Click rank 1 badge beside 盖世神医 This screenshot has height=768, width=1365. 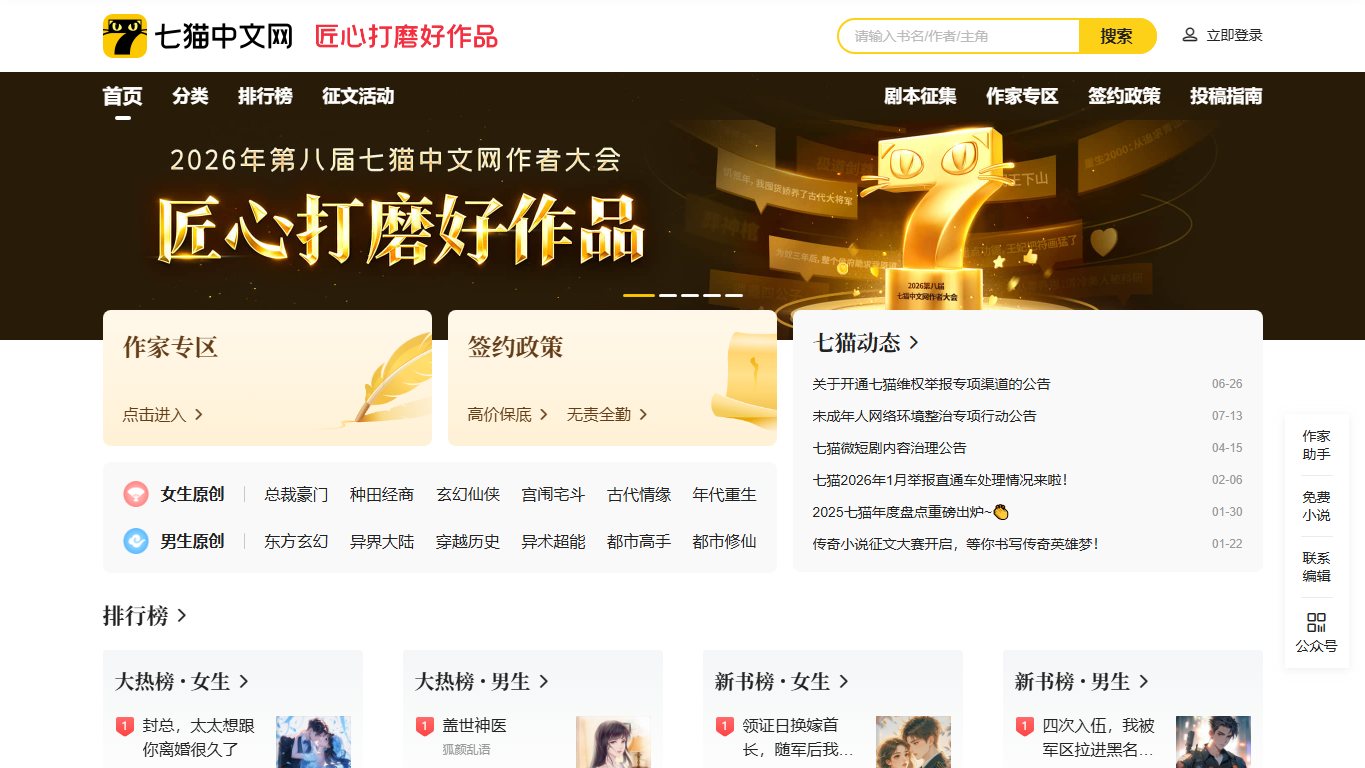pos(424,726)
